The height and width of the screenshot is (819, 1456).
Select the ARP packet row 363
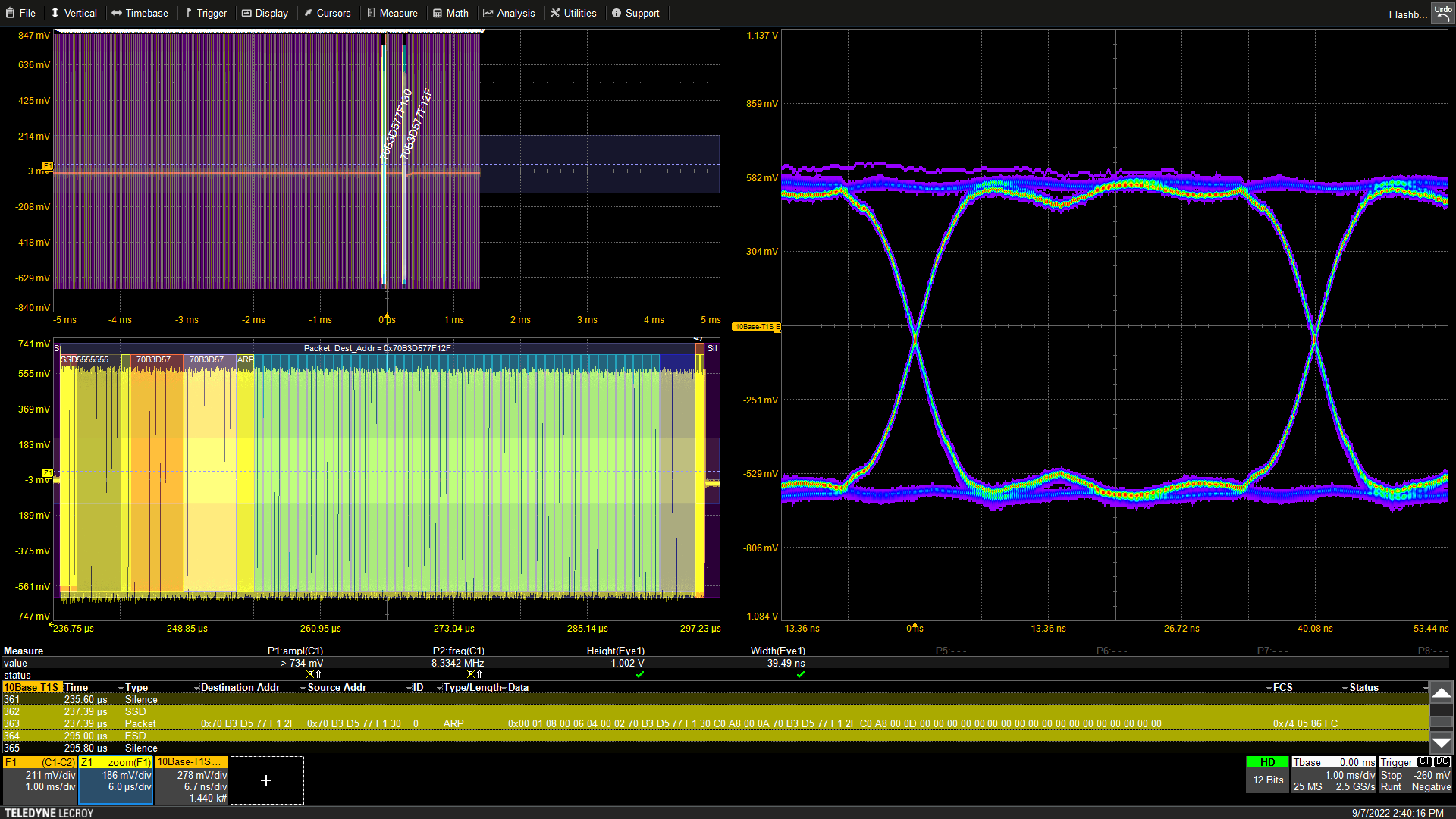455,723
